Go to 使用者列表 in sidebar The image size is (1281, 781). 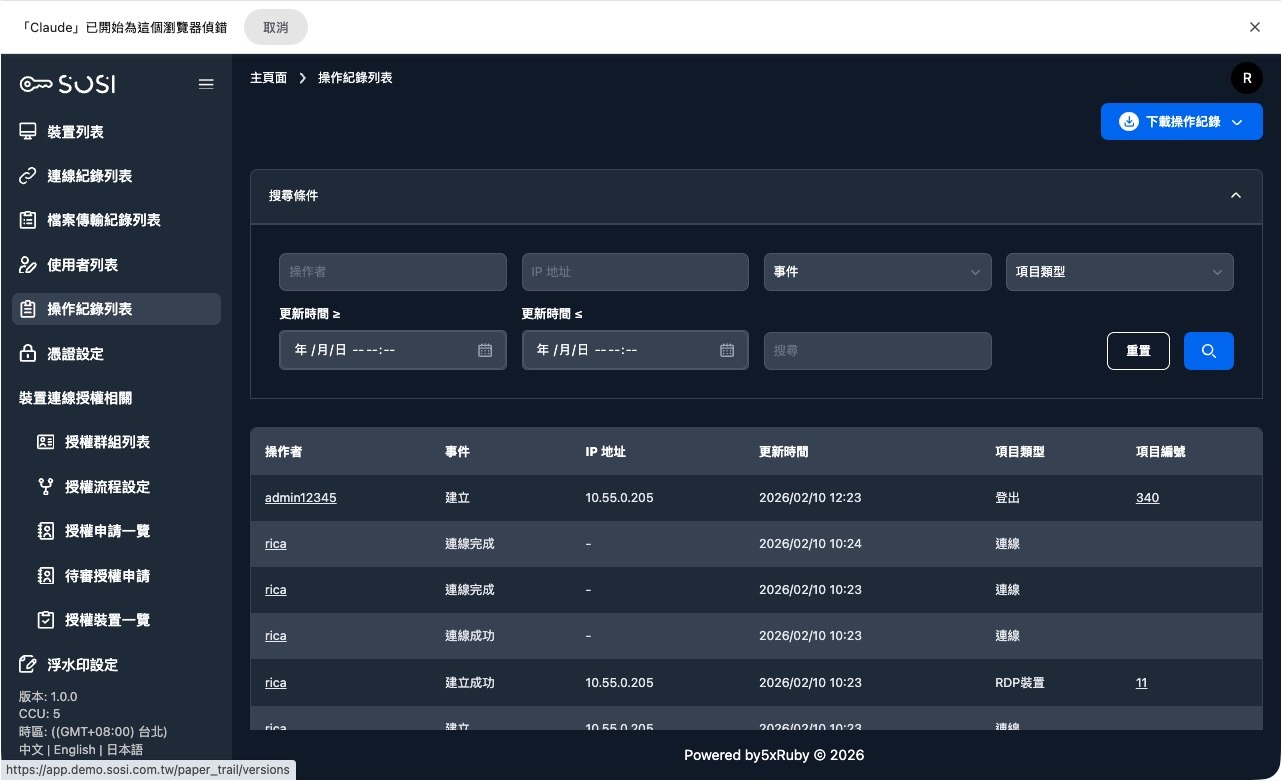pos(82,265)
